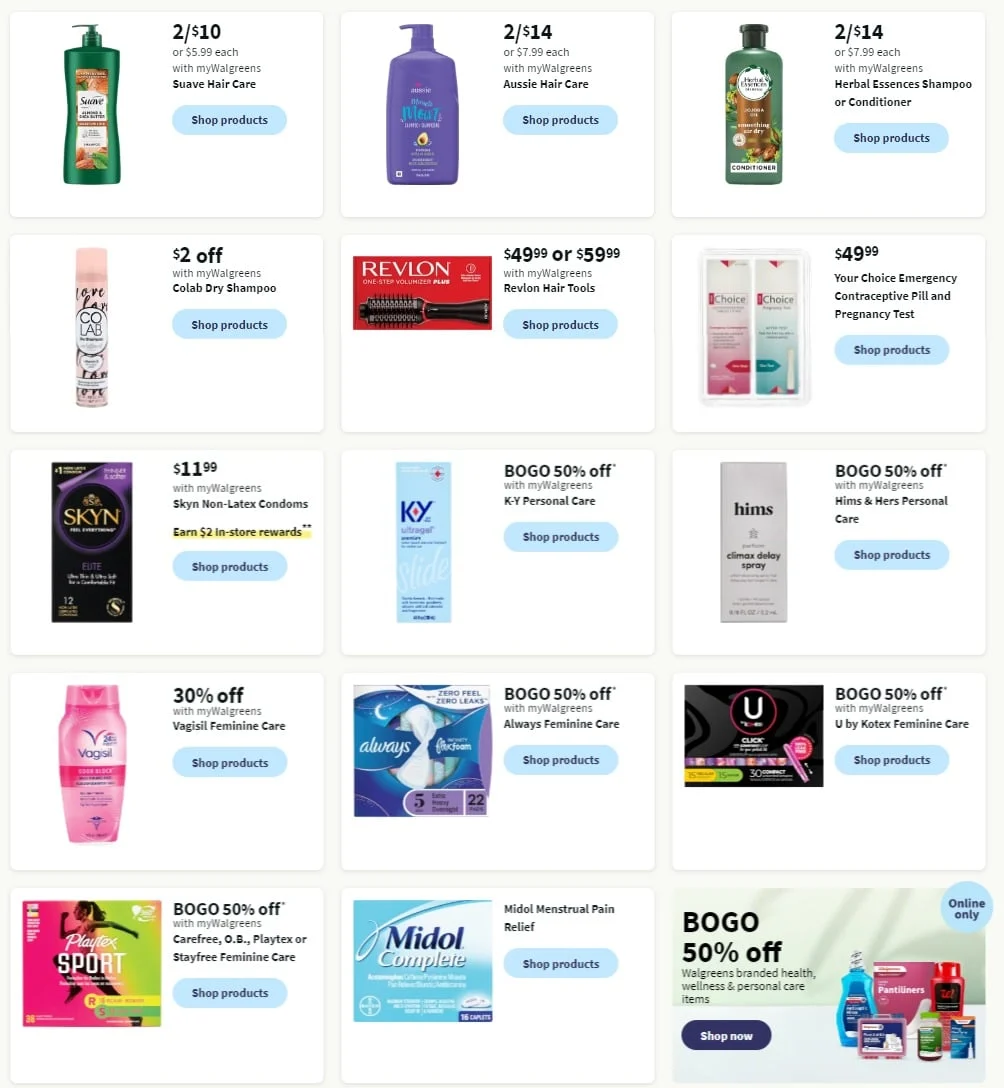Screen dimensions: 1004x1088
Task: Open the Always pads product image
Action: point(422,751)
